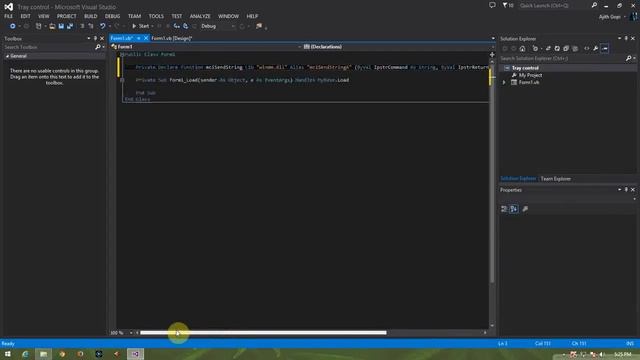The width and height of the screenshot is (640, 360).
Task: Open the feedback chat bubble icon
Action: 492,5
